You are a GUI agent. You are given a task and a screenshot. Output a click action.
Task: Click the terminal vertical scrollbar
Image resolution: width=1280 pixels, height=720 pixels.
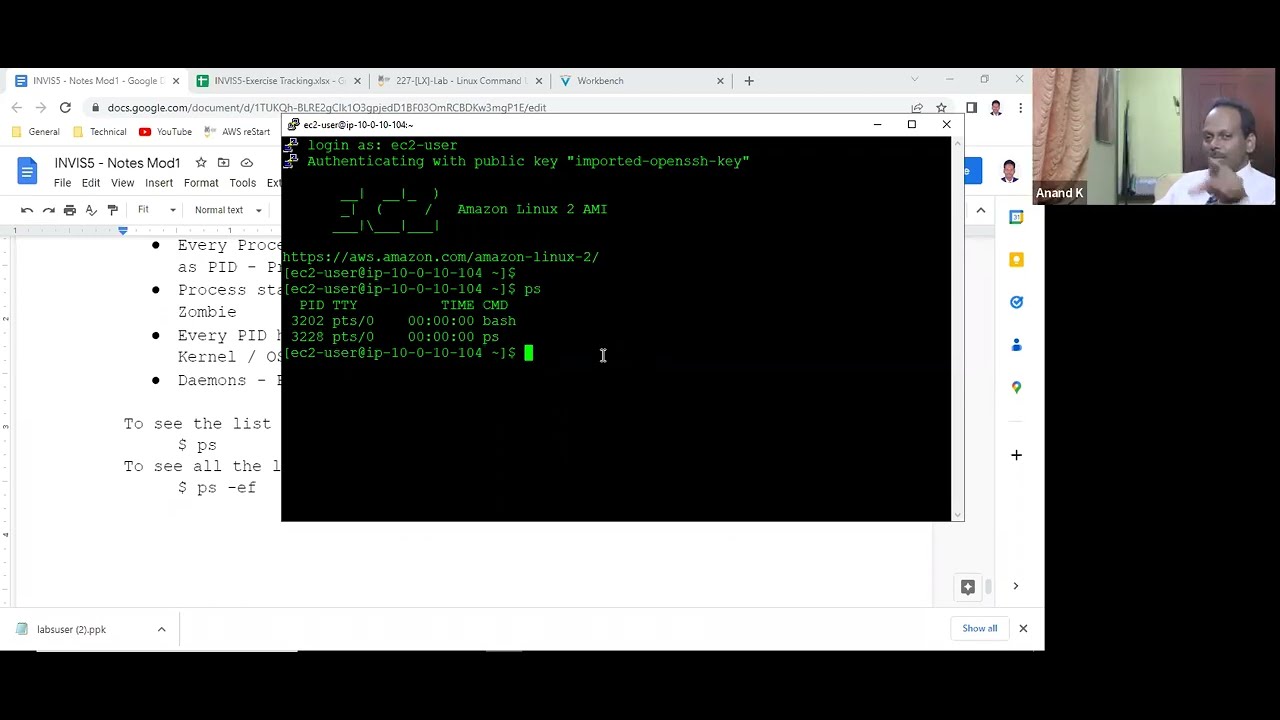point(957,328)
